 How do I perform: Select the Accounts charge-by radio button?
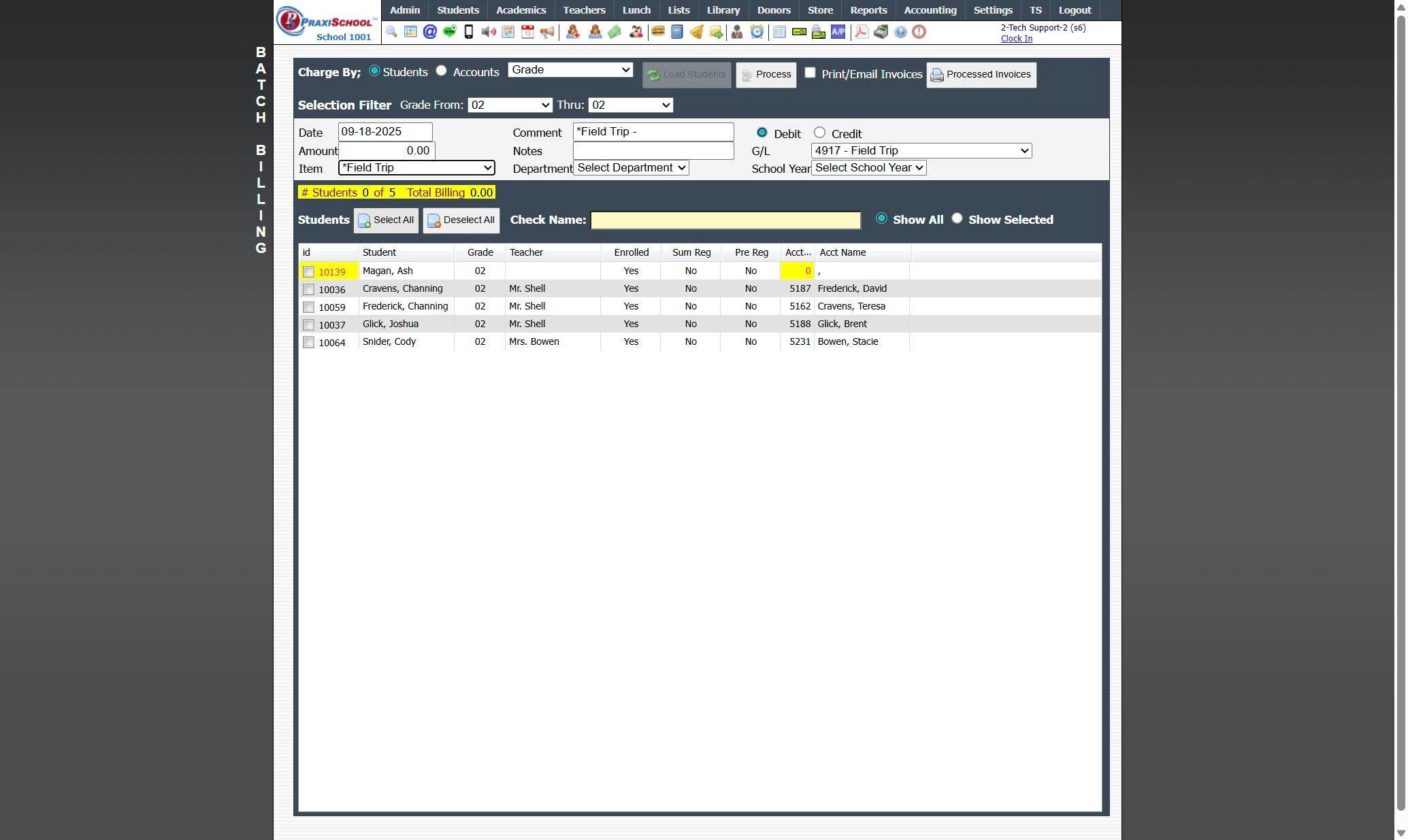point(442,71)
